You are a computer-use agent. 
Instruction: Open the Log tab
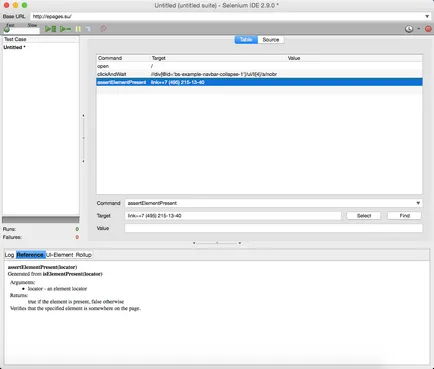(x=9, y=255)
